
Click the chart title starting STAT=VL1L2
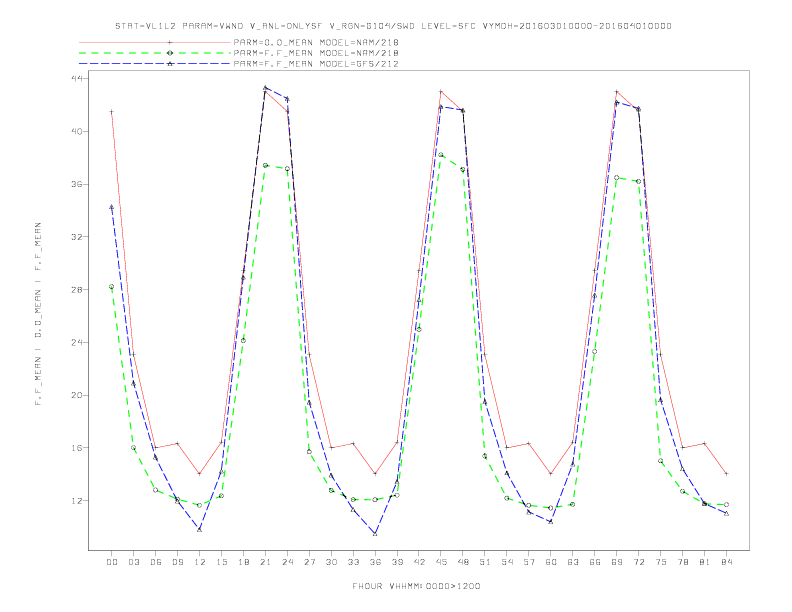tap(393, 26)
